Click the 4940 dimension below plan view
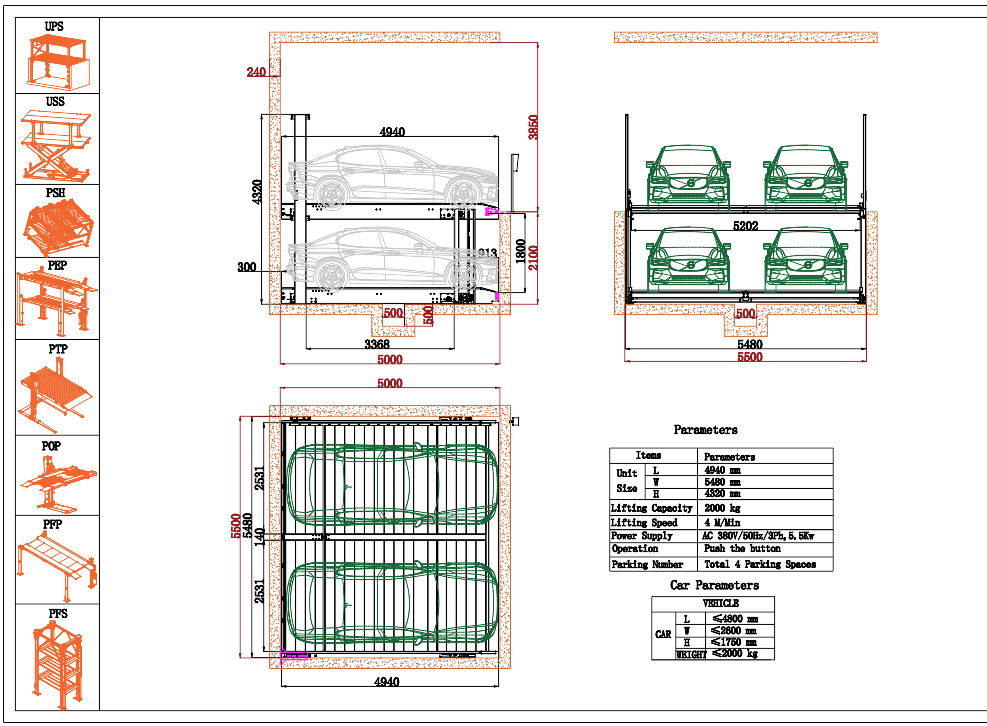The image size is (987, 726). (386, 681)
